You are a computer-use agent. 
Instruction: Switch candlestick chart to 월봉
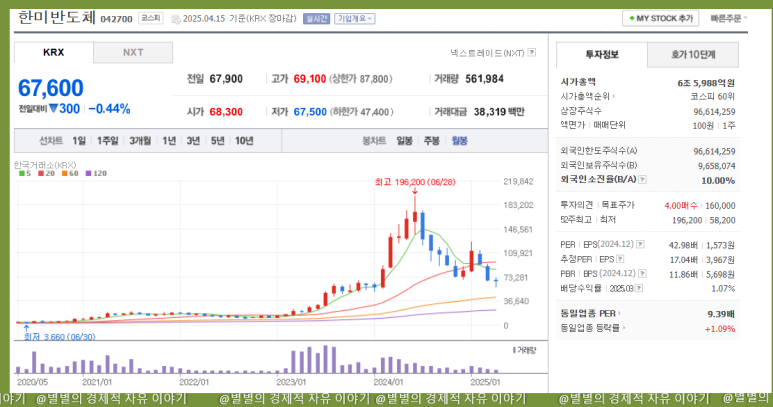459,141
